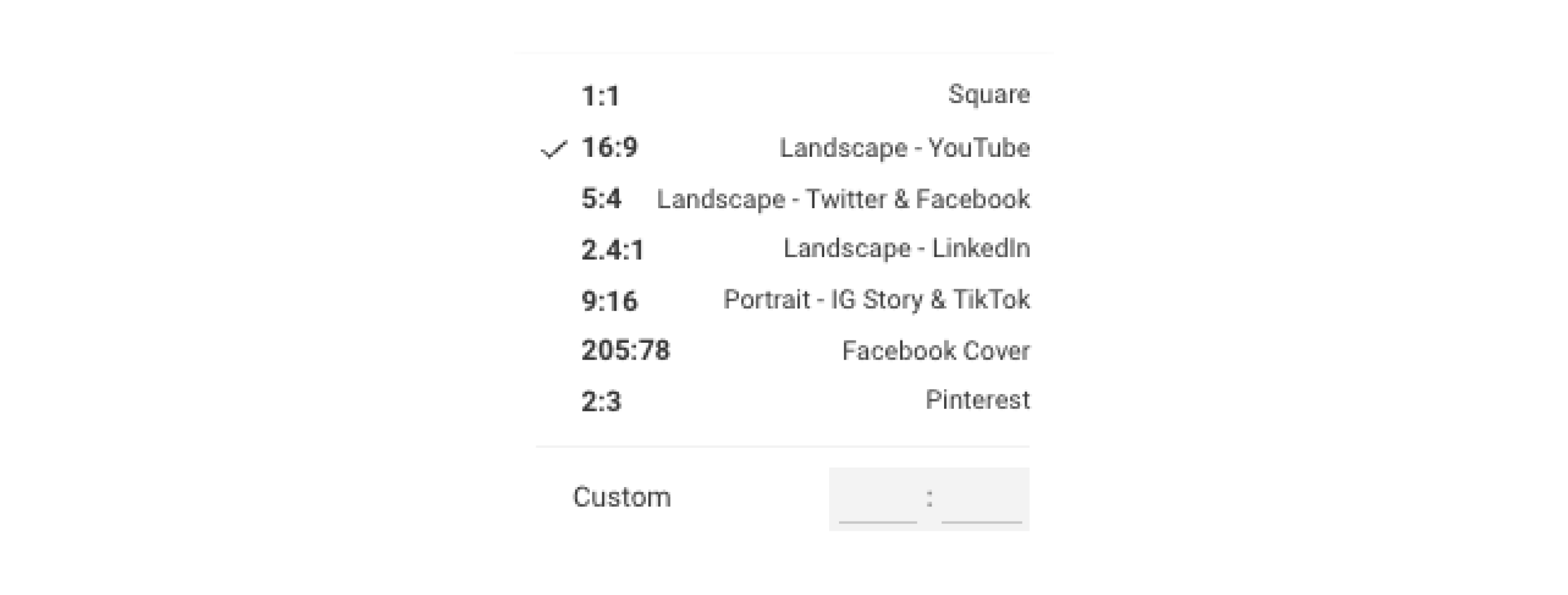Pick 5:4 Landscape - Twitter & Facebook

tap(783, 198)
